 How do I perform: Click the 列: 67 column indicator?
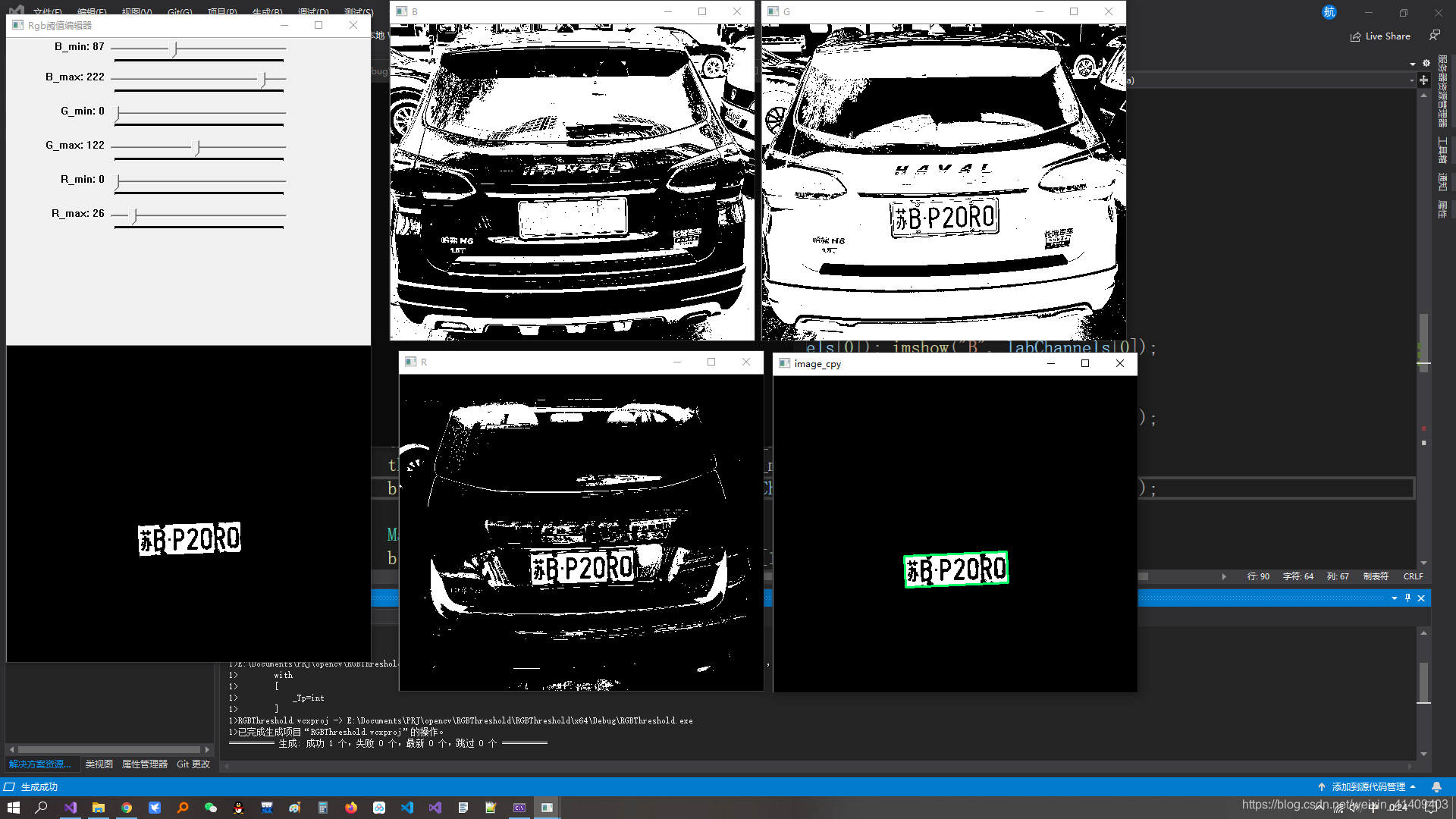click(1338, 577)
